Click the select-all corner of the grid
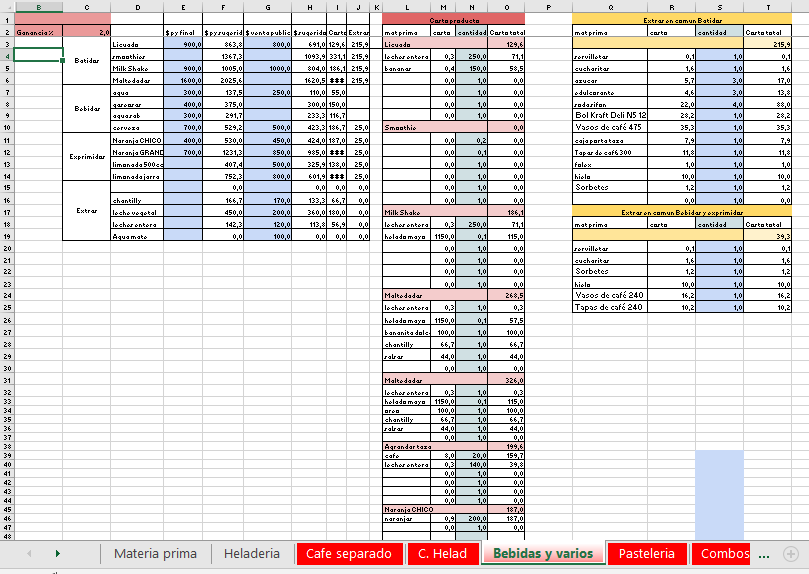 pos(7,7)
